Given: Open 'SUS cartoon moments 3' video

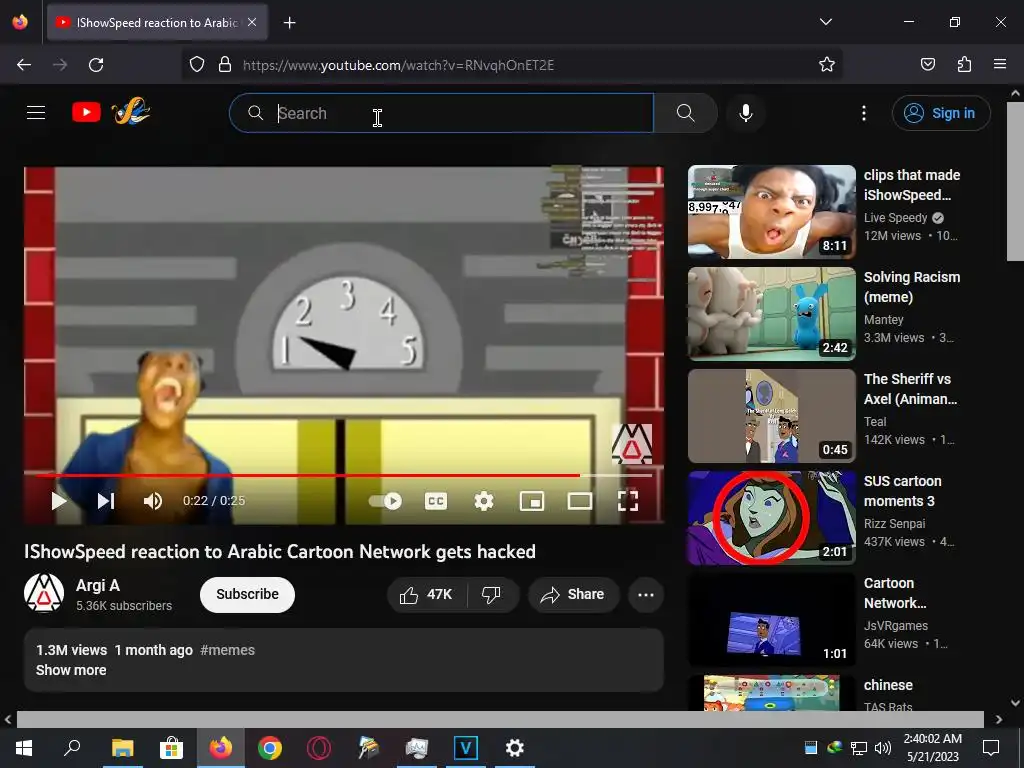Looking at the screenshot, I should pos(771,518).
